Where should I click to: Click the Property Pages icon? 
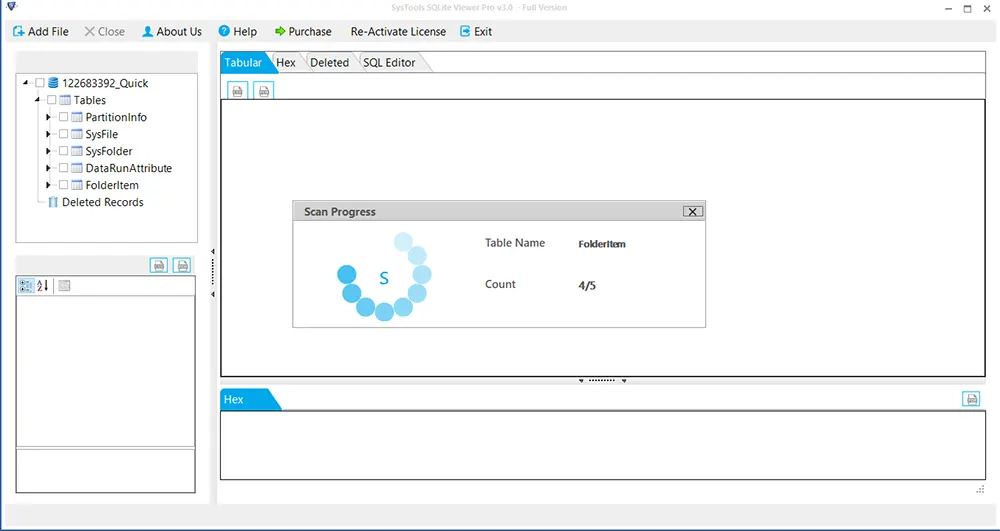pos(64,286)
